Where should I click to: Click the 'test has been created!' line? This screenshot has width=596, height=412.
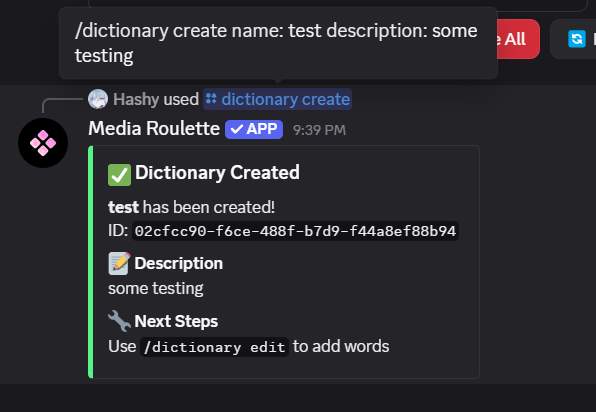pyautogui.click(x=192, y=208)
